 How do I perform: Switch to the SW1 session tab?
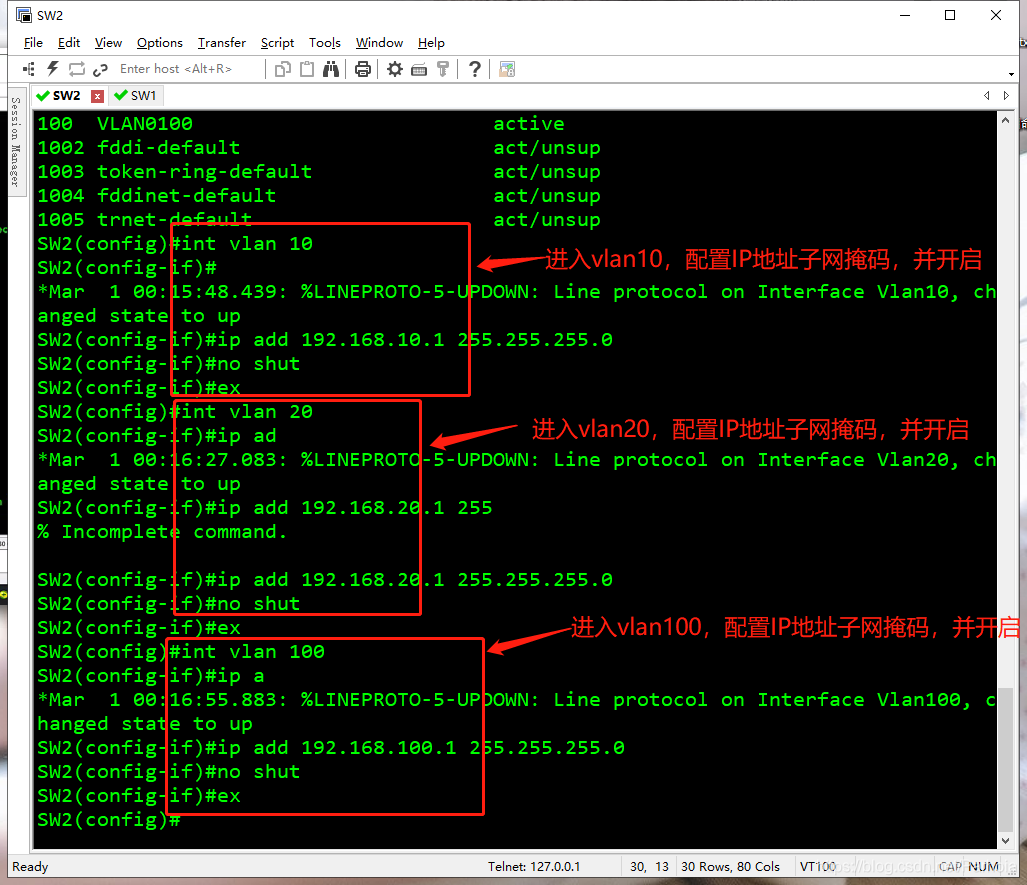pyautogui.click(x=136, y=96)
